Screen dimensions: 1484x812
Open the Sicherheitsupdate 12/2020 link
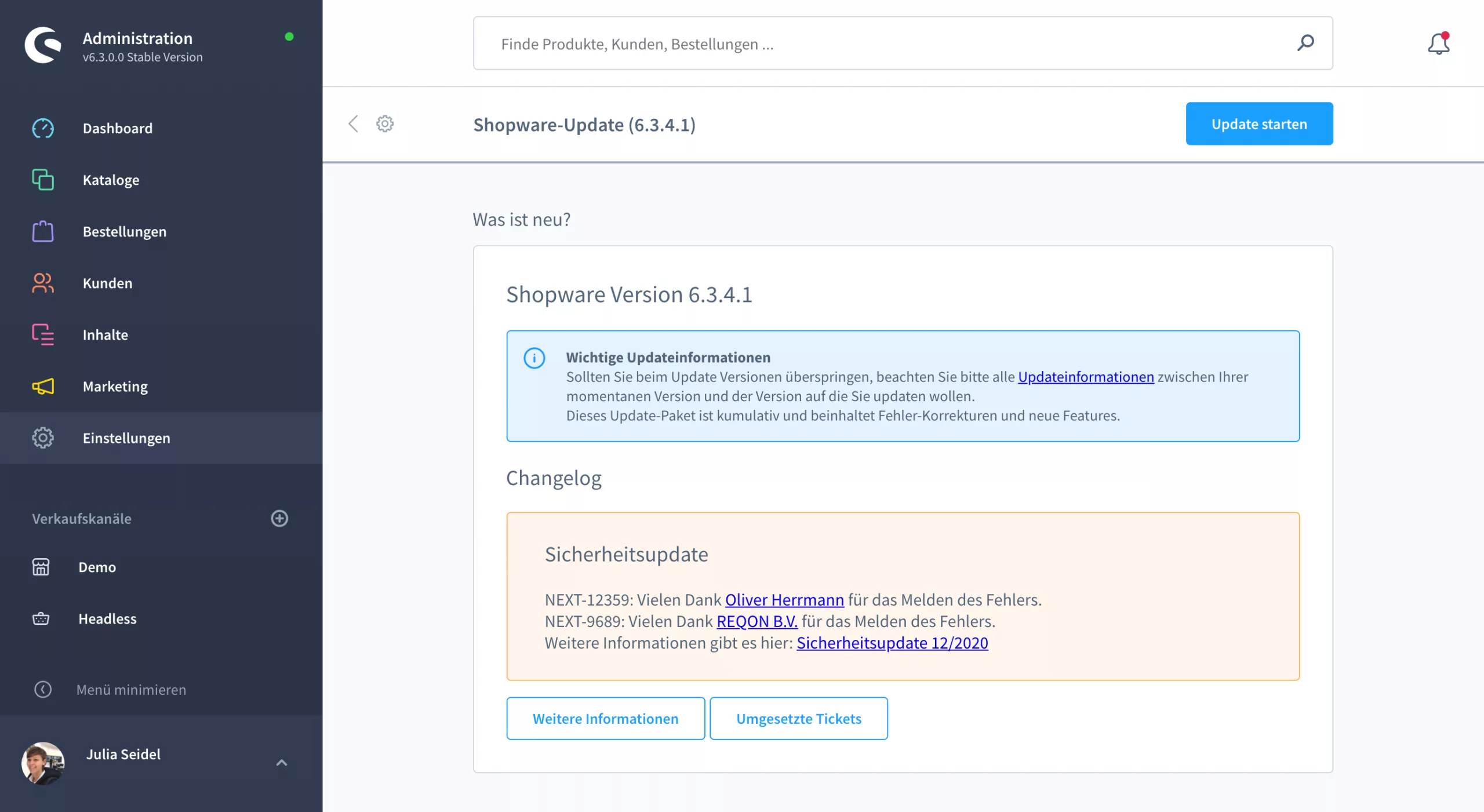(892, 643)
